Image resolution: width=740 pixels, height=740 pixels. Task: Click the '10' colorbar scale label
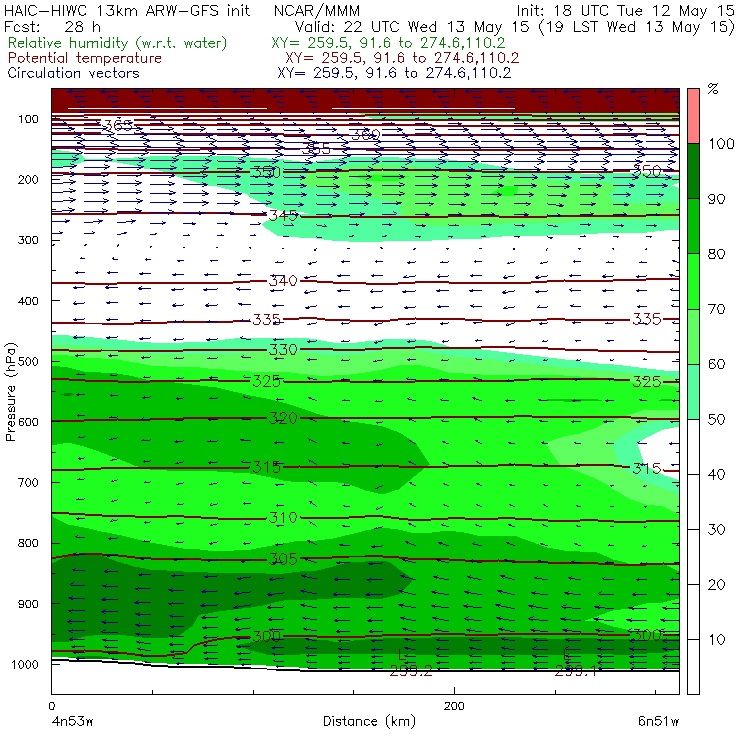[x=716, y=640]
